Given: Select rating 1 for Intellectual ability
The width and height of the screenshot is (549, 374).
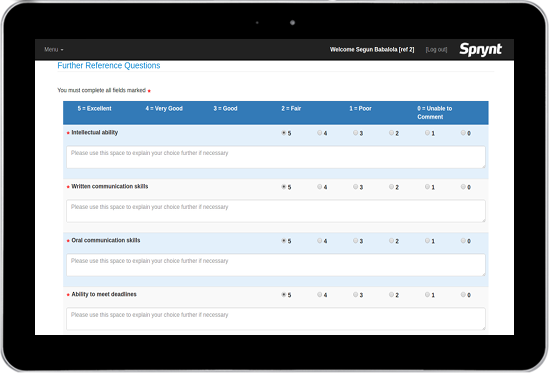Looking at the screenshot, I should point(428,133).
